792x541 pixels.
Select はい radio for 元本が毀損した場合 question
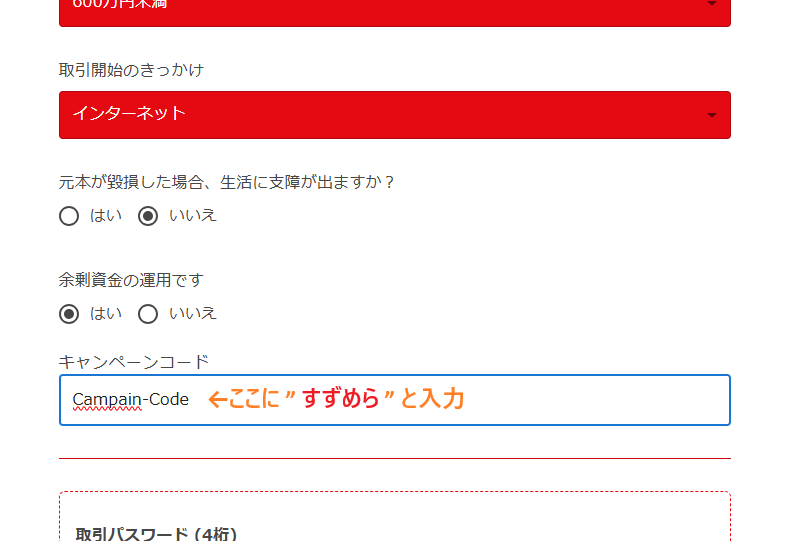pos(69,216)
